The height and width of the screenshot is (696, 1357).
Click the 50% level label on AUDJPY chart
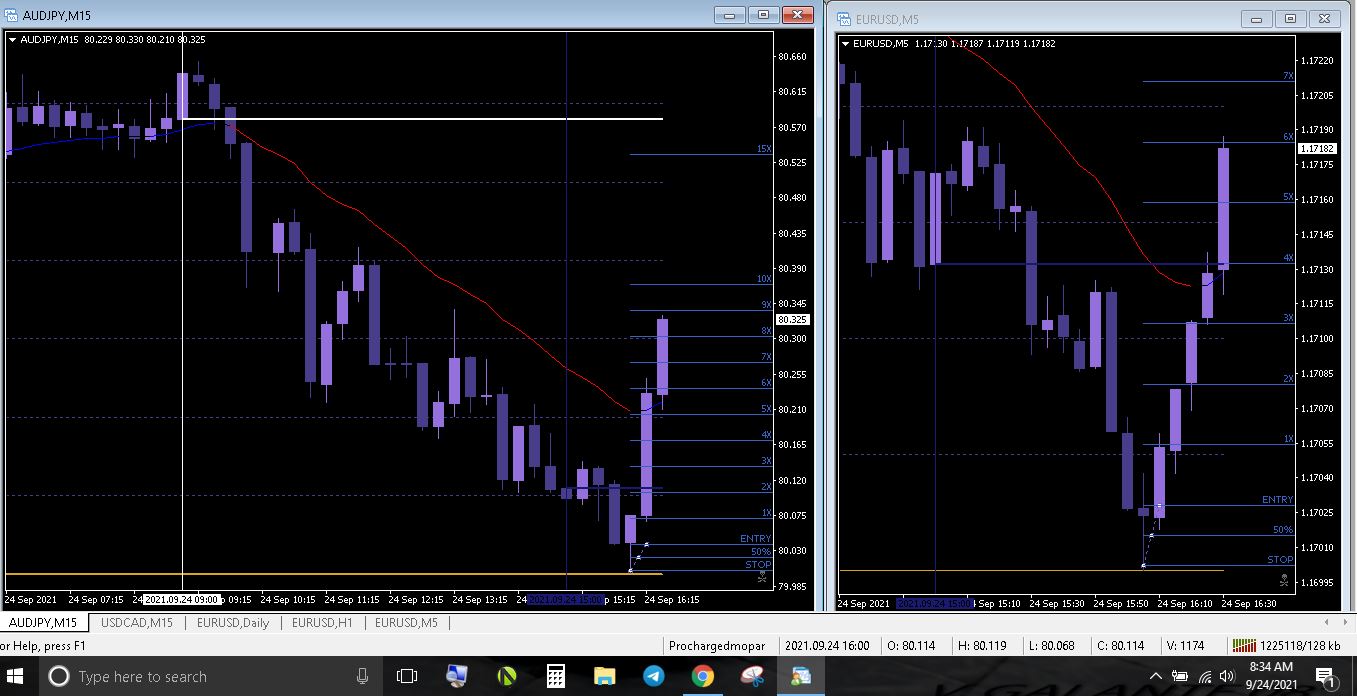tap(761, 552)
